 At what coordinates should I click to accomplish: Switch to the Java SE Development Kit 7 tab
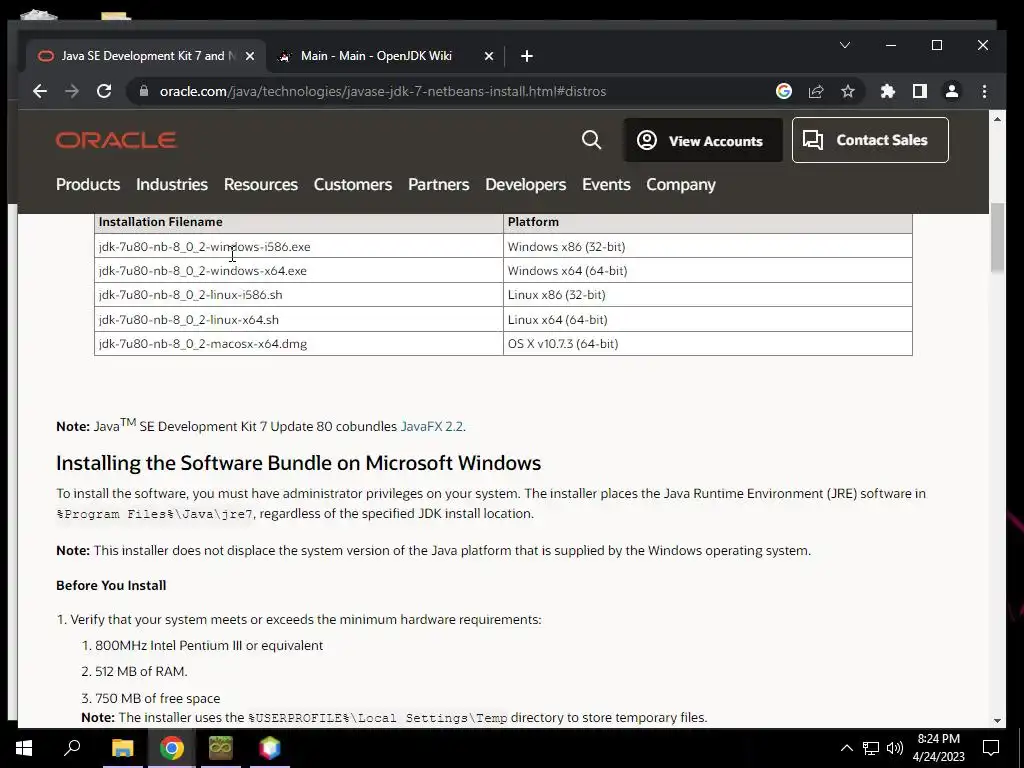(146, 56)
